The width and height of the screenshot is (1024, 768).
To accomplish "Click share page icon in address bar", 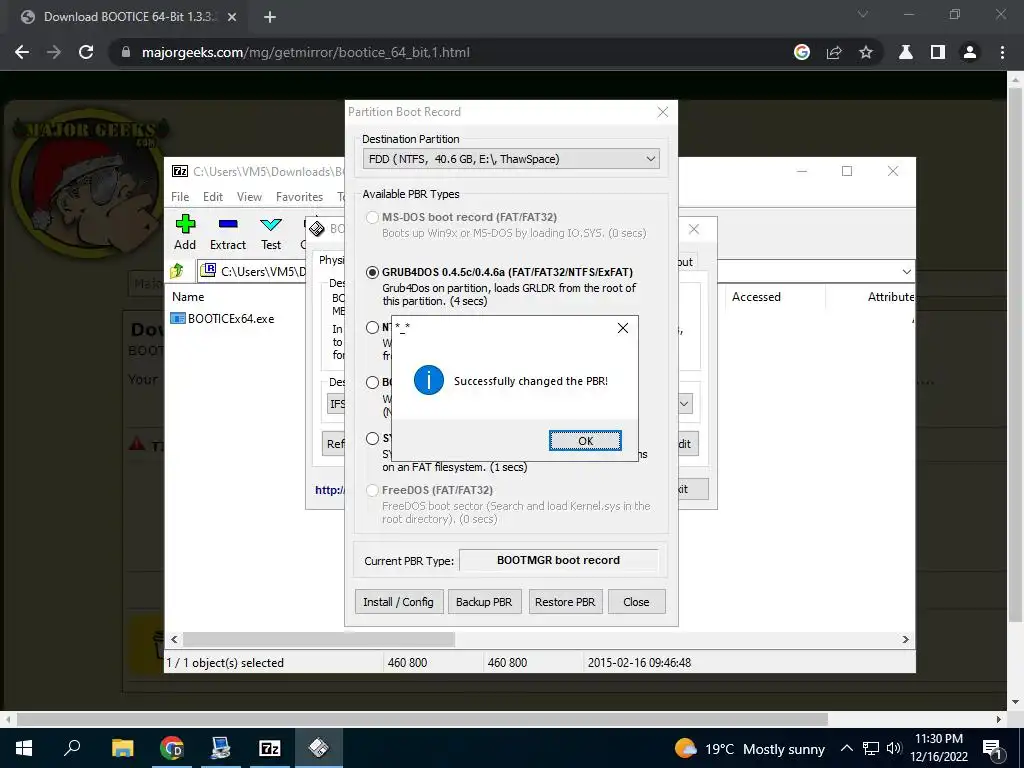I will (x=834, y=52).
